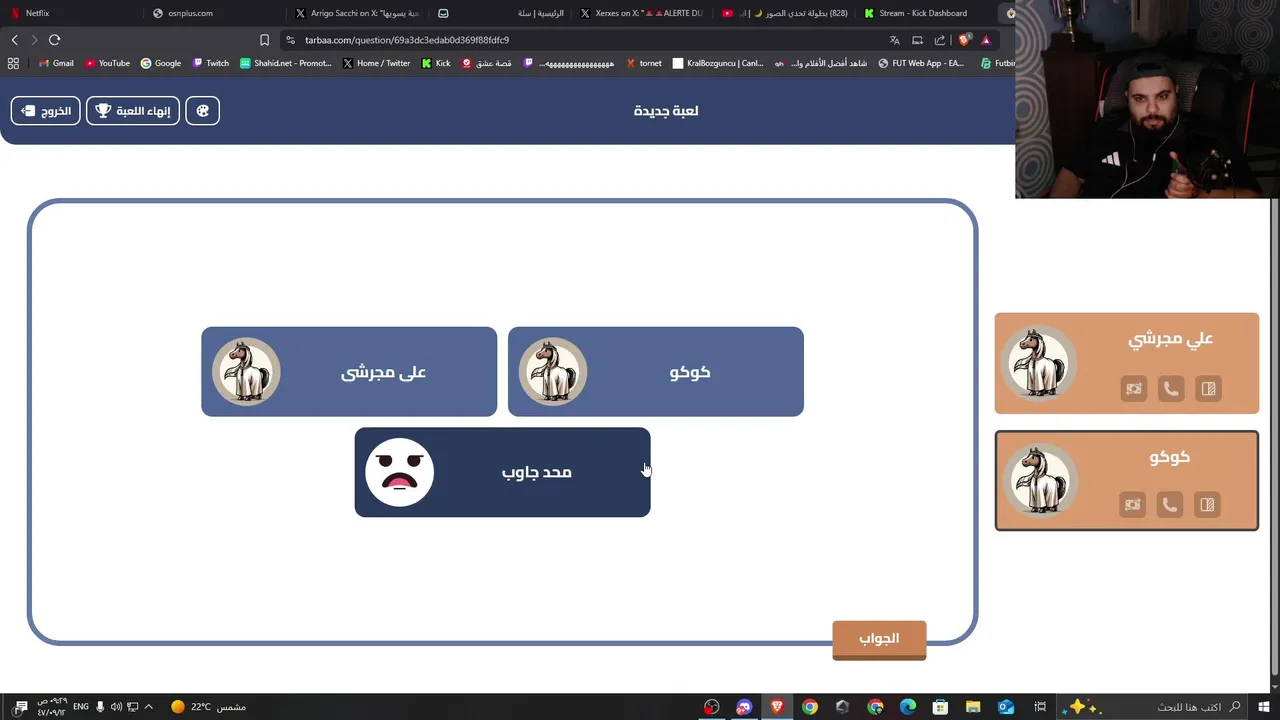The height and width of the screenshot is (720, 1280).
Task: Click the palette theme icon in header
Action: coord(202,111)
